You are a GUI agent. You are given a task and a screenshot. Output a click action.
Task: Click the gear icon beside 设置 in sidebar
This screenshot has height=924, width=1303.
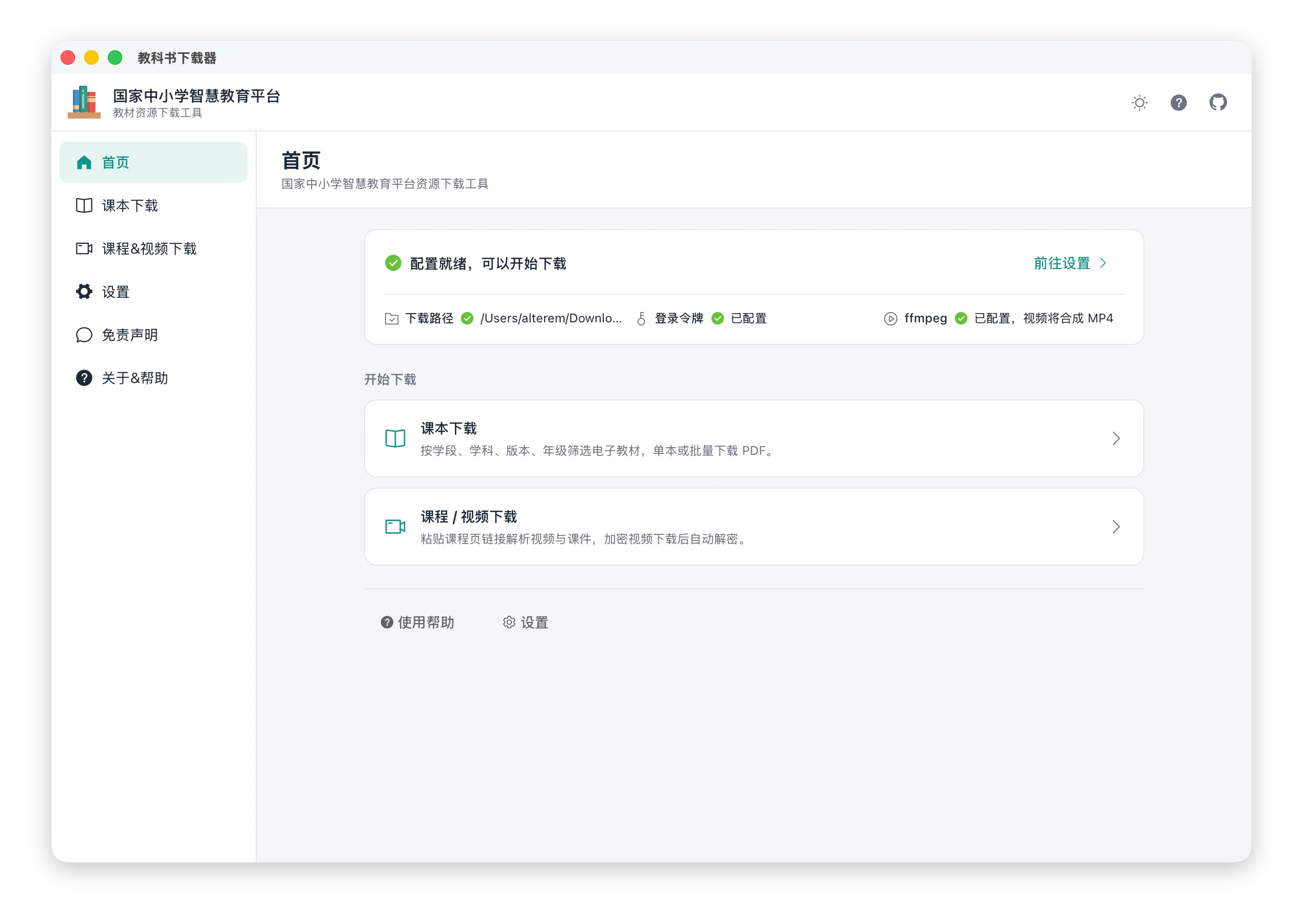coord(84,292)
